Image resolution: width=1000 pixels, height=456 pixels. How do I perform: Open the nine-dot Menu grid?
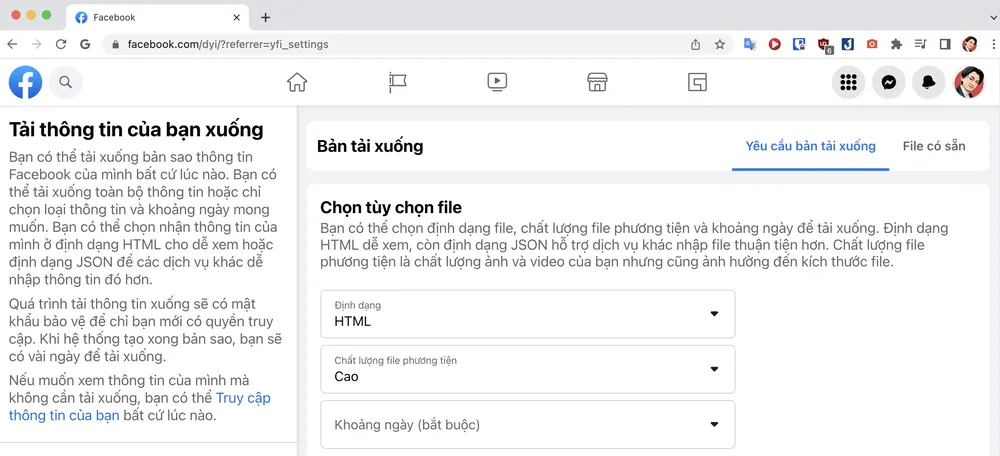tap(848, 82)
